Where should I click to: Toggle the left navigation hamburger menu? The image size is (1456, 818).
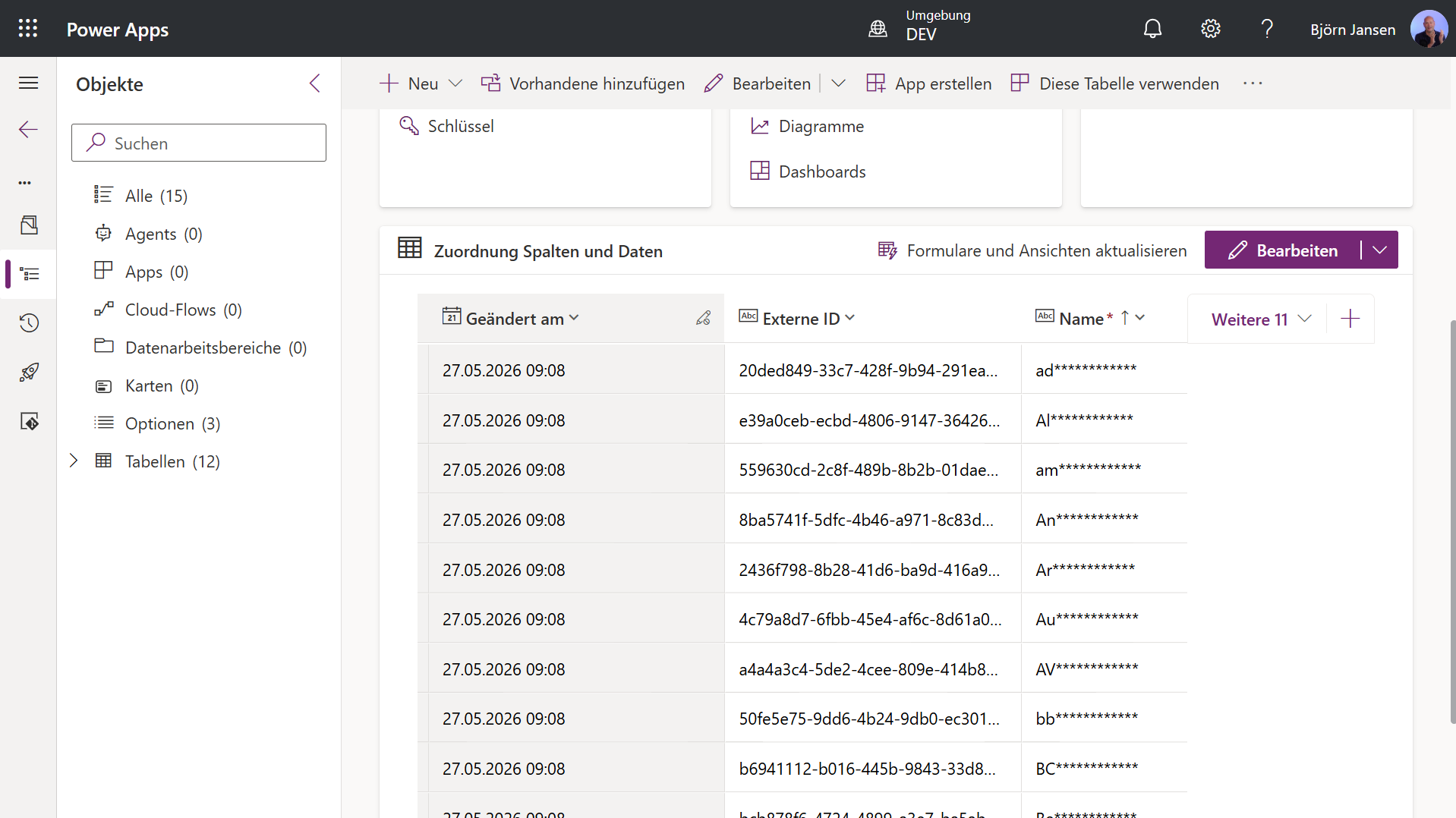click(x=28, y=83)
